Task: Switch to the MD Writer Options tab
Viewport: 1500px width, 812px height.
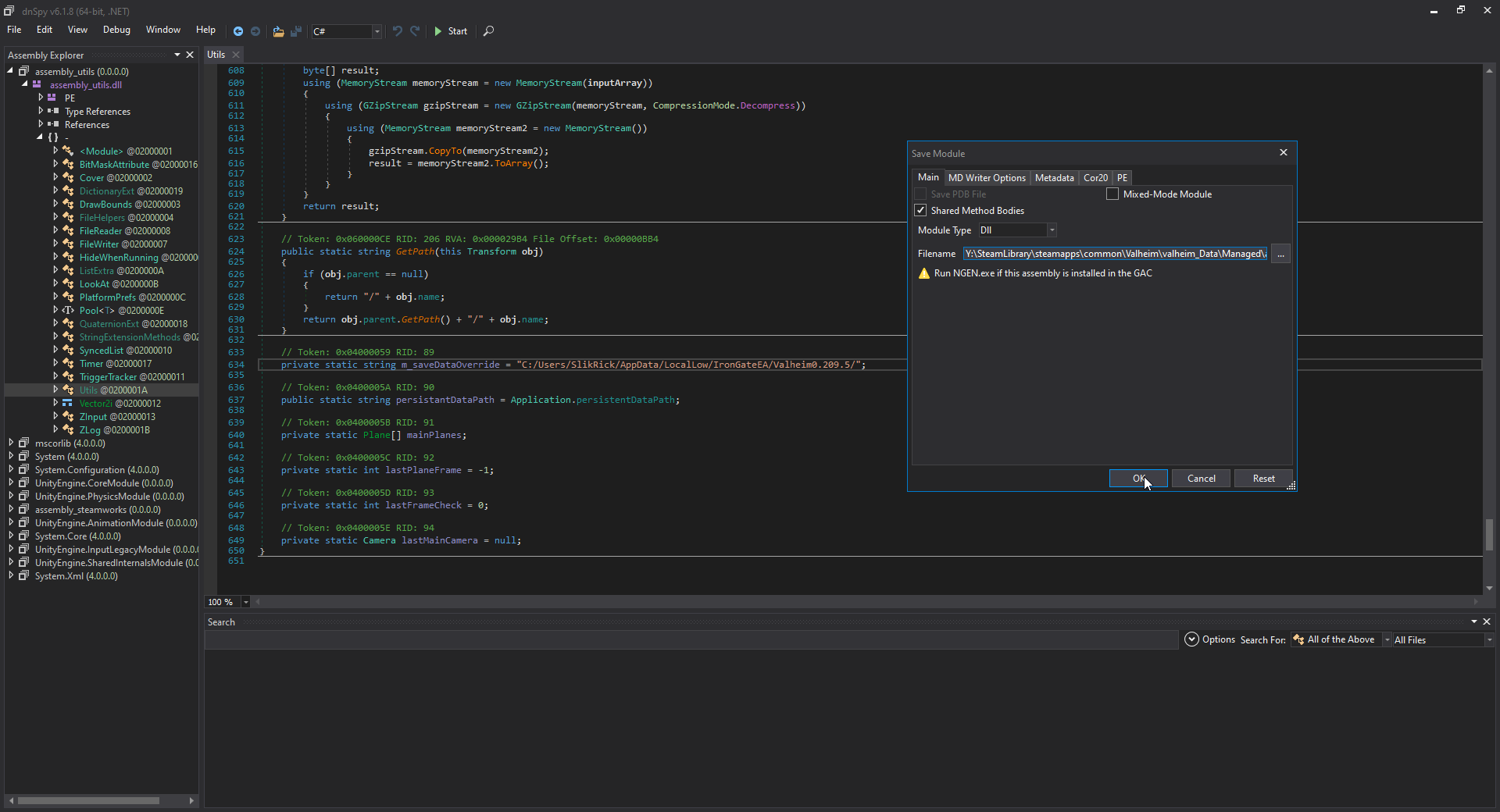Action: (x=987, y=178)
